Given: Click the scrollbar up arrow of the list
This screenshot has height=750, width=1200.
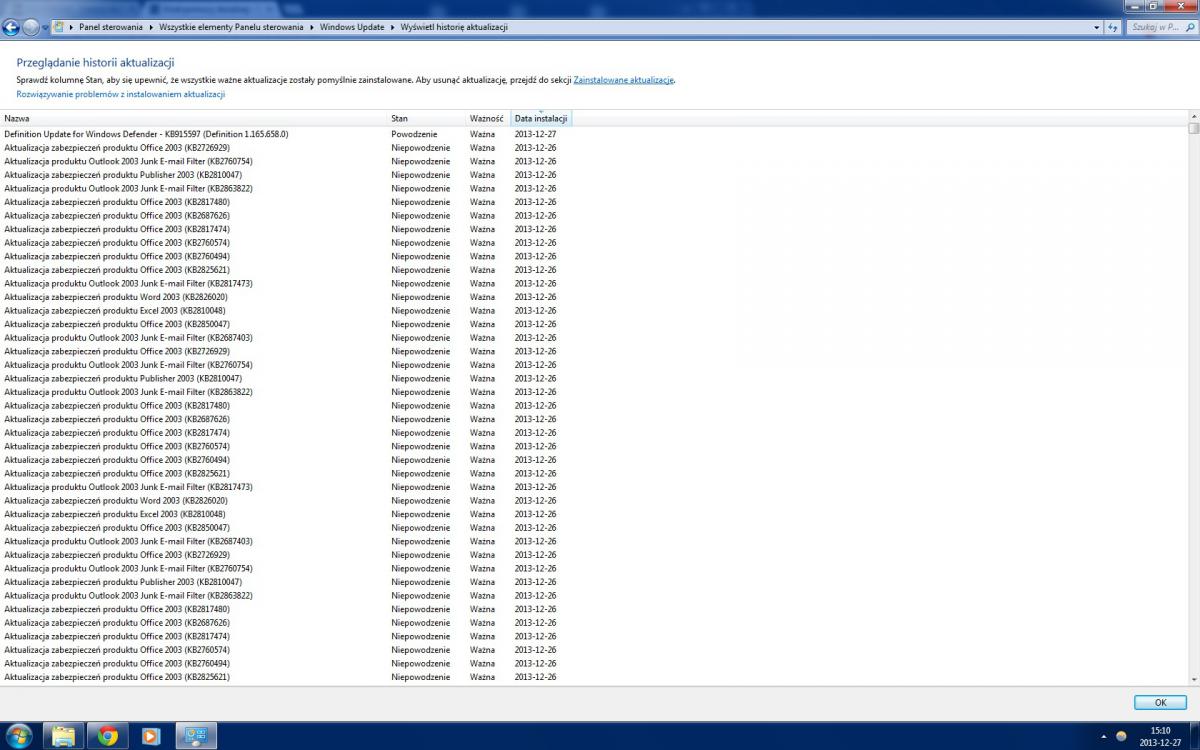Looking at the screenshot, I should click(1194, 116).
